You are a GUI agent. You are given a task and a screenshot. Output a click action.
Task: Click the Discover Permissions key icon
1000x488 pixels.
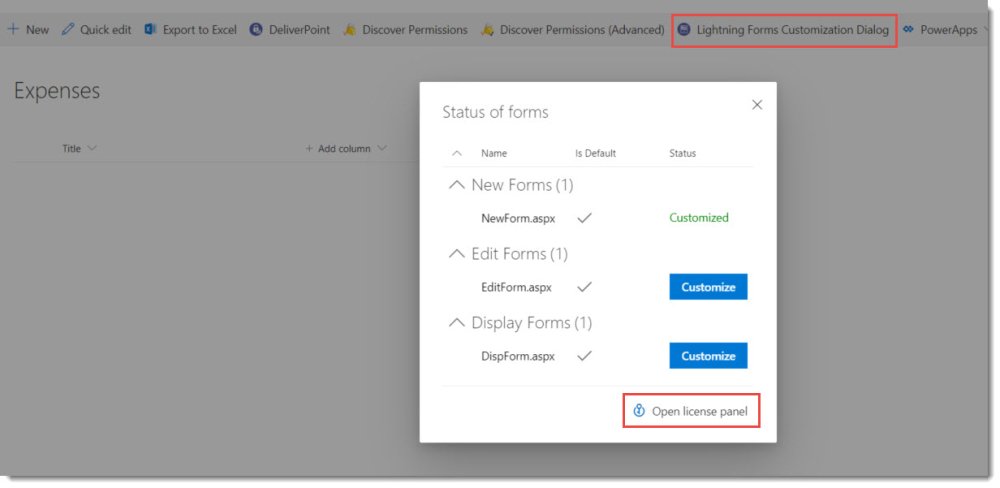(349, 29)
